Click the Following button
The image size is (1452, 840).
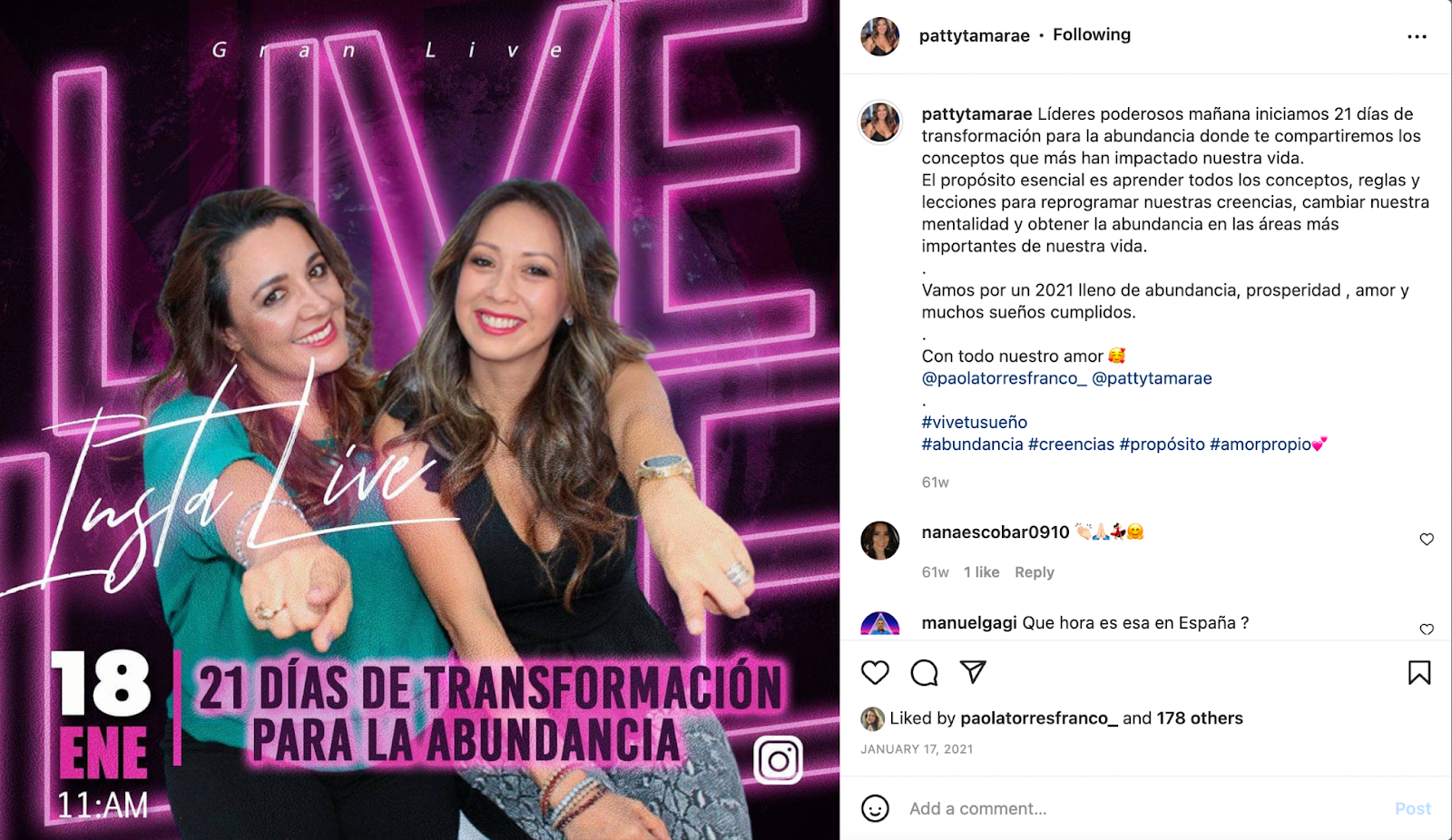pos(1092,34)
